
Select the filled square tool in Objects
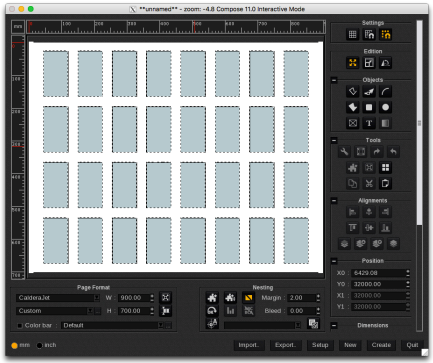[369, 107]
